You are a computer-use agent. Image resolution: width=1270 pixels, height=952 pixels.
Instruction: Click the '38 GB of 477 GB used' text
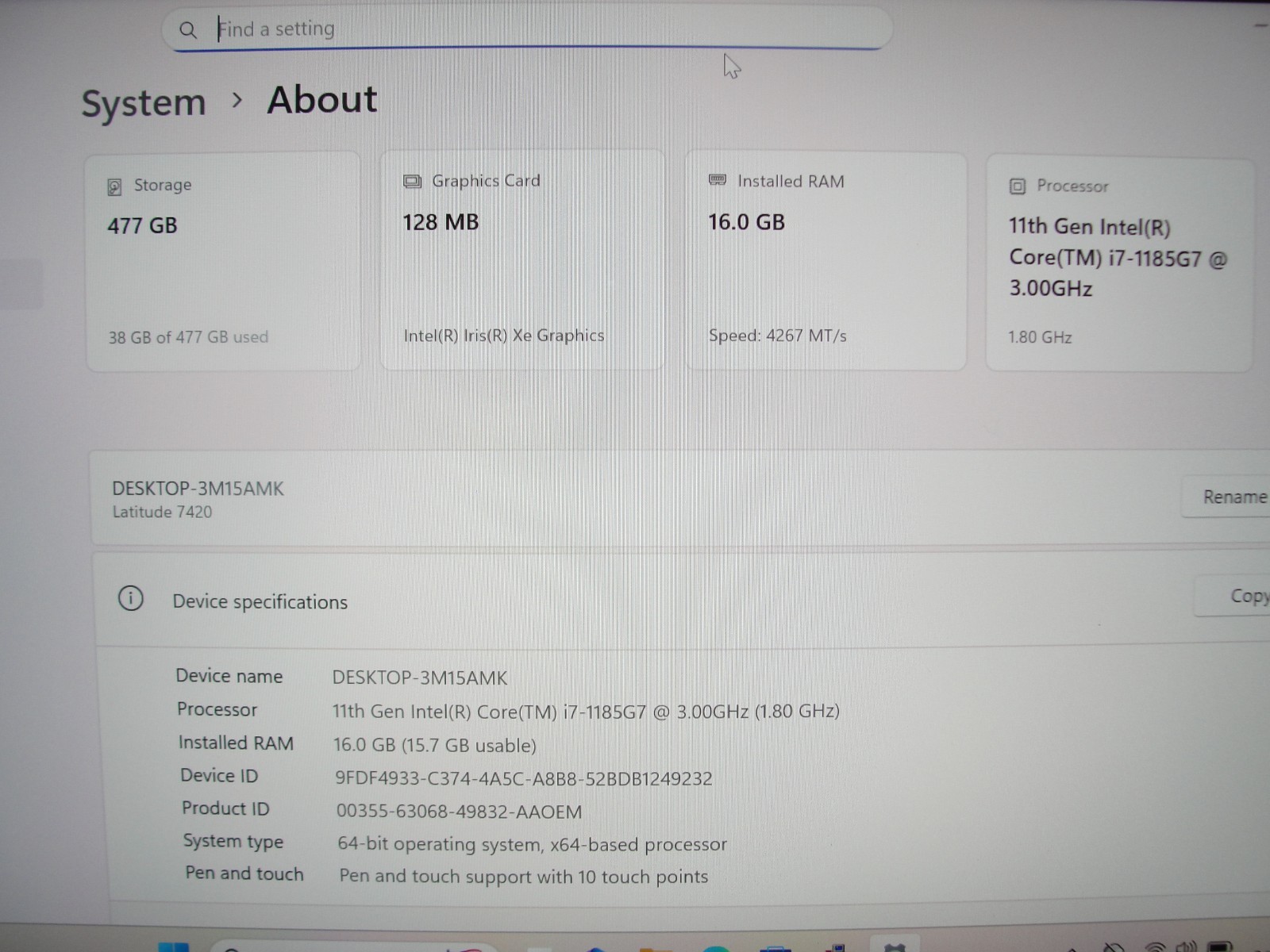(x=188, y=337)
